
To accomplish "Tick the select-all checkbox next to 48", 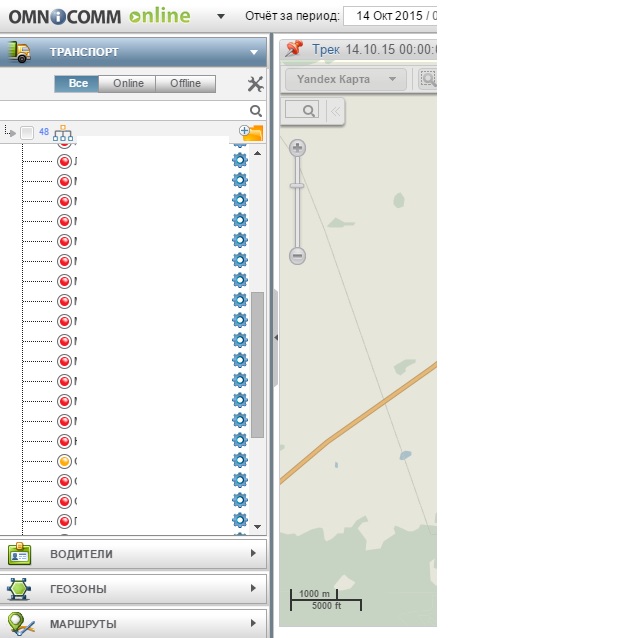I will 27,132.
